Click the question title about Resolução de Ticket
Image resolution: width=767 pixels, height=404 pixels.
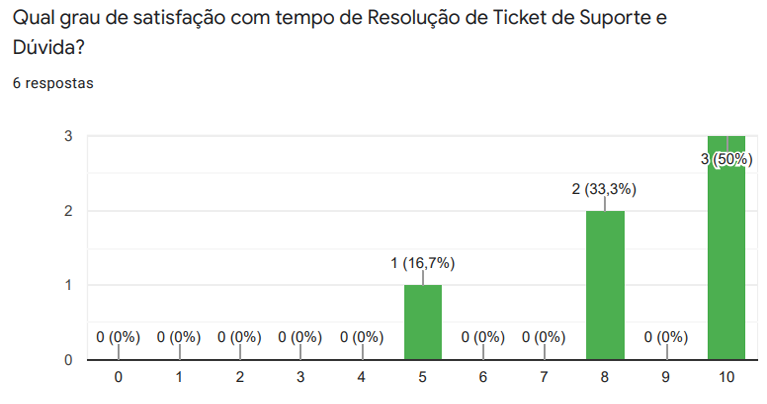click(x=340, y=33)
